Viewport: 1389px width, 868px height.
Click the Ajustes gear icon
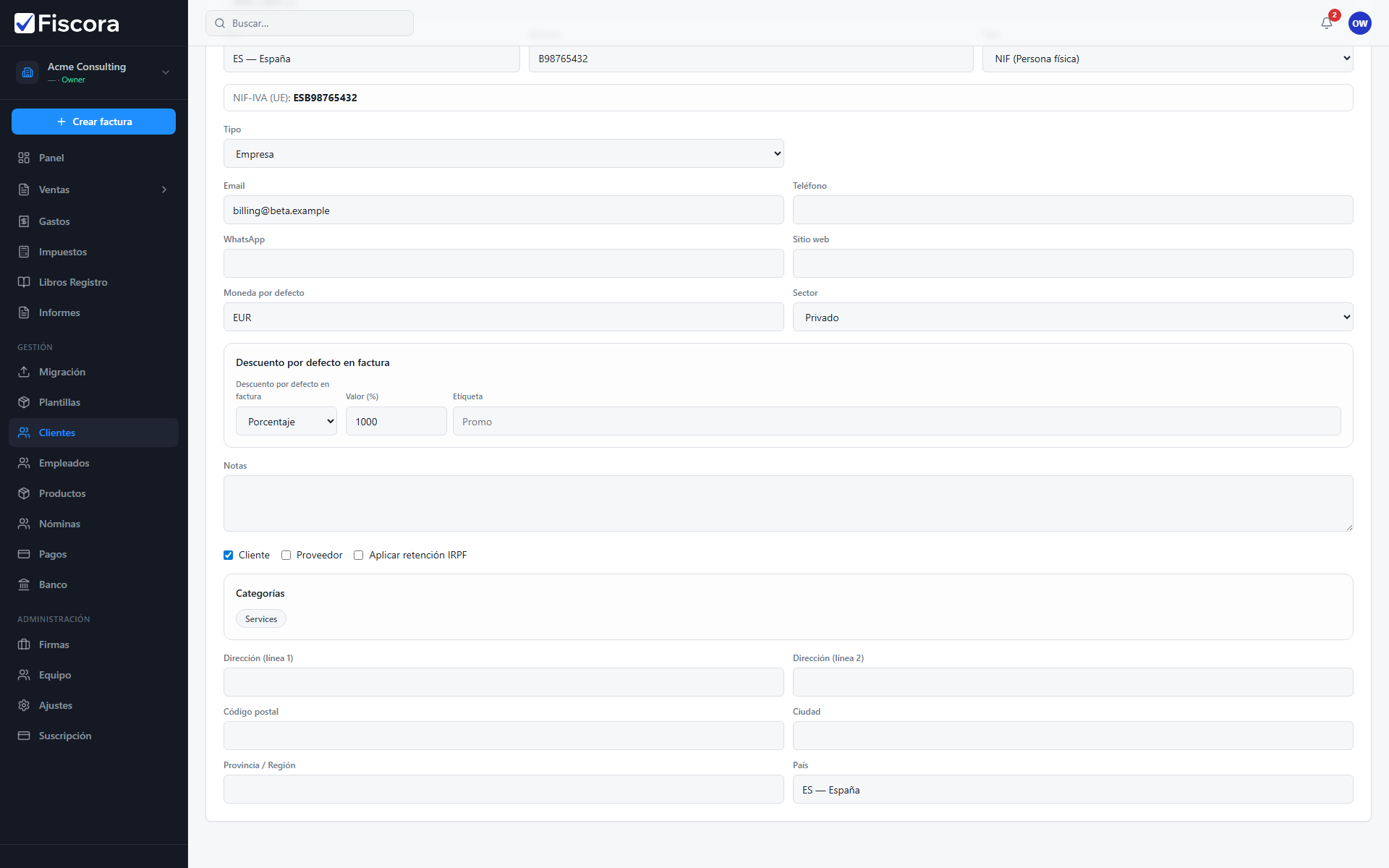pyautogui.click(x=24, y=705)
